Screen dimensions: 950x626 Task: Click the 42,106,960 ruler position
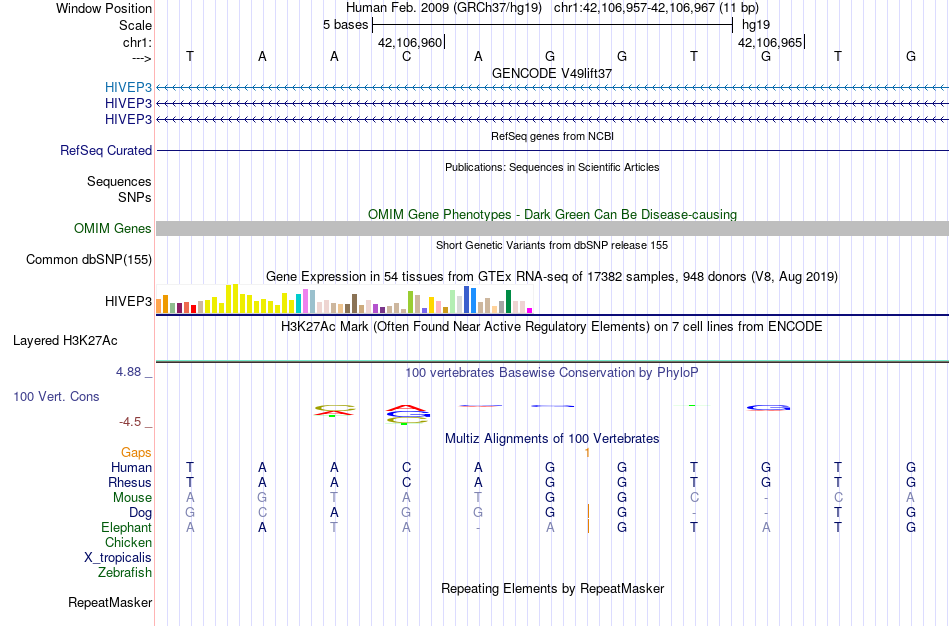(410, 42)
